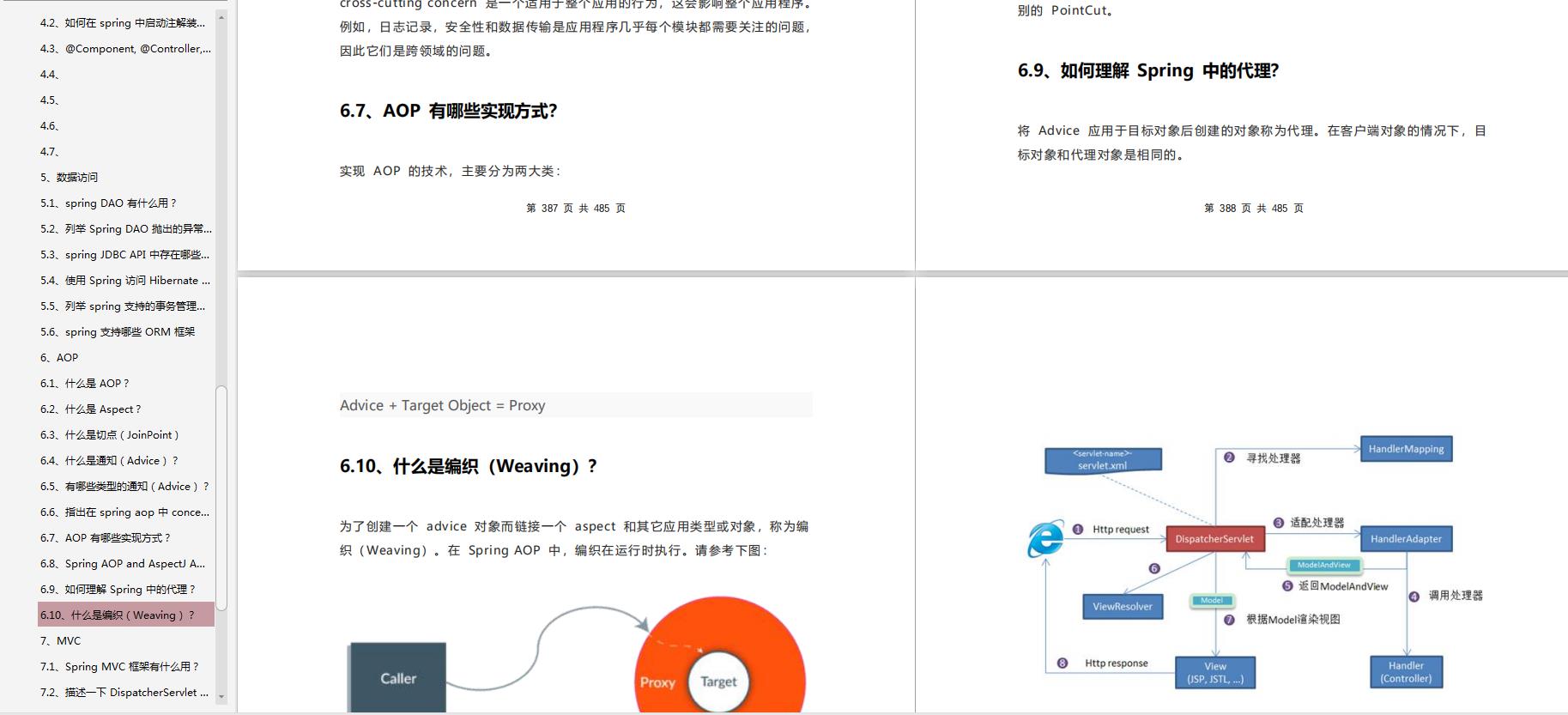1568x715 pixels.
Task: Open bookmark 6.9 如何理解 Spring 中的代理
Action: pos(118,590)
